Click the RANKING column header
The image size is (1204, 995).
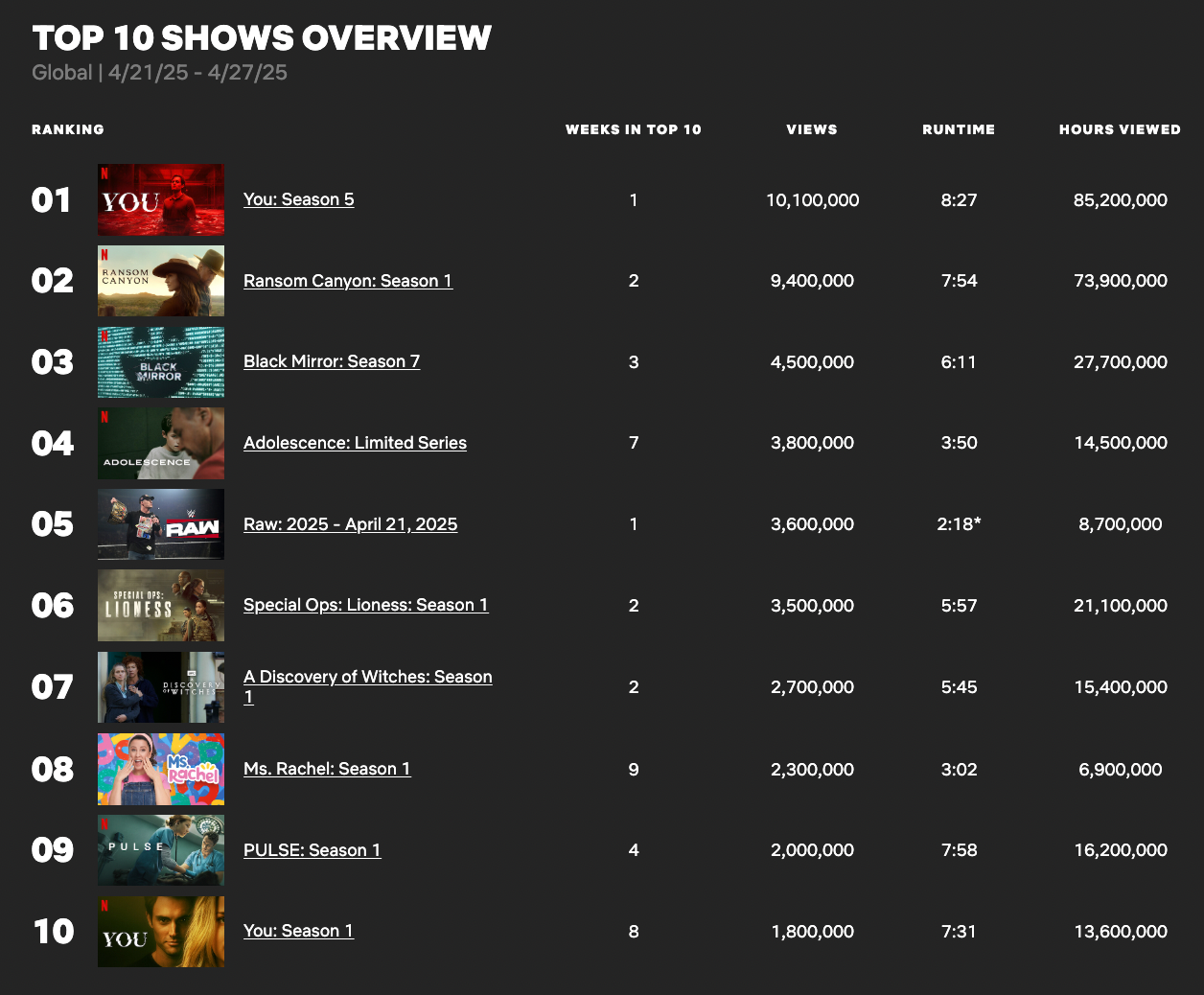coord(68,129)
